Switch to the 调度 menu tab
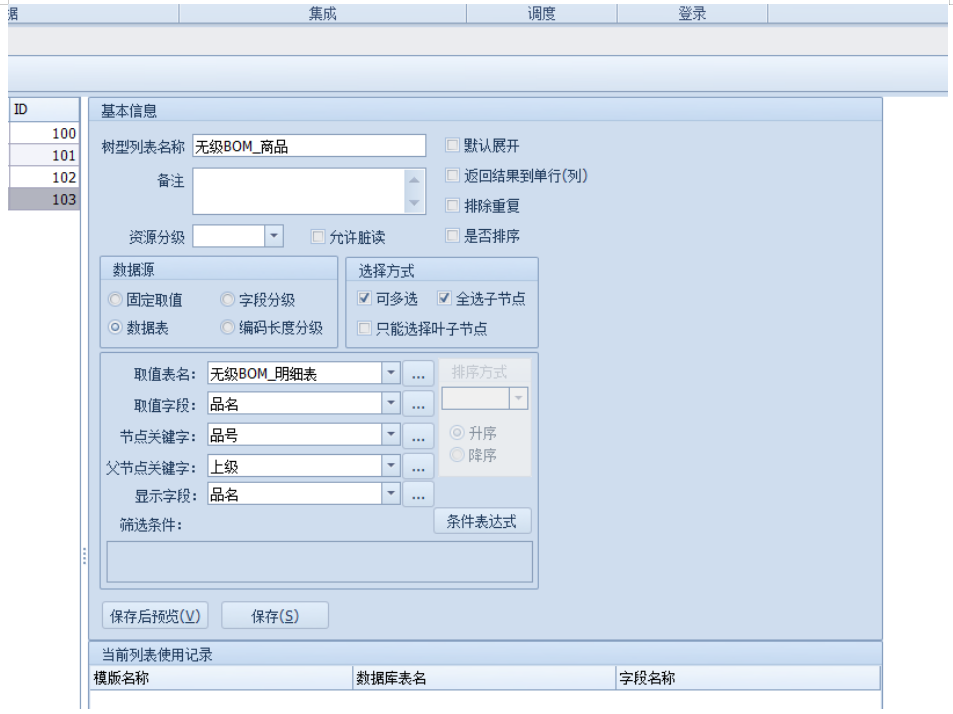Image resolution: width=953 pixels, height=714 pixels. (x=541, y=13)
